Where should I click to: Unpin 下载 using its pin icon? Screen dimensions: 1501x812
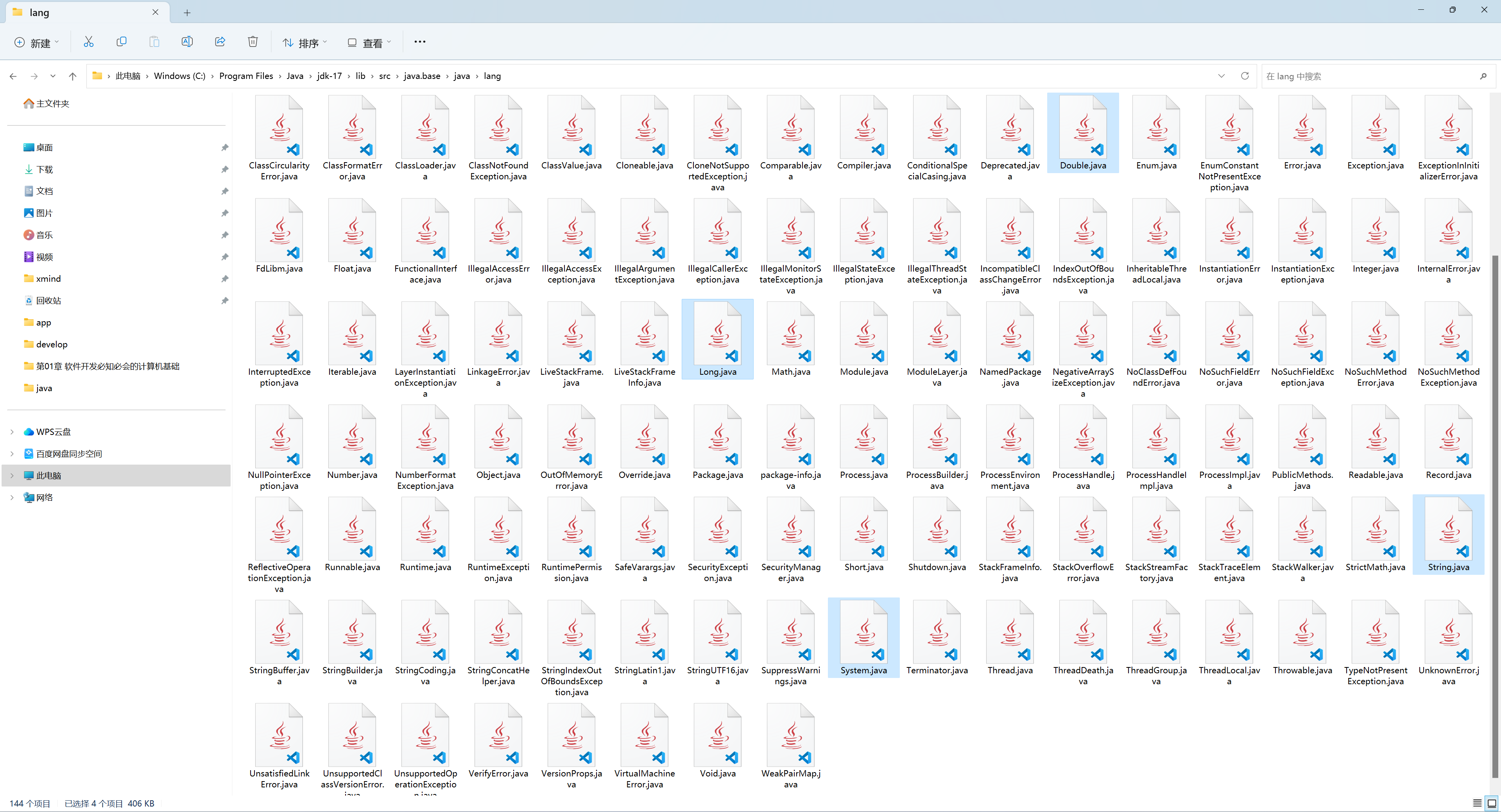(x=224, y=170)
